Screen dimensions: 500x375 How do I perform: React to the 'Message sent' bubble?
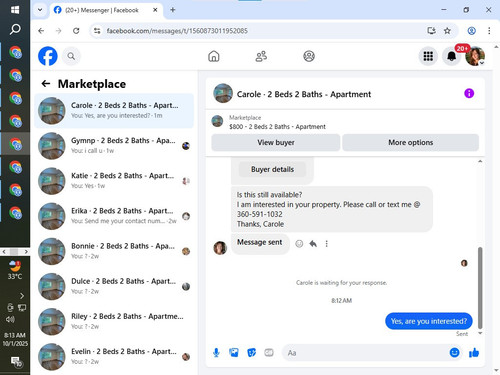[299, 244]
